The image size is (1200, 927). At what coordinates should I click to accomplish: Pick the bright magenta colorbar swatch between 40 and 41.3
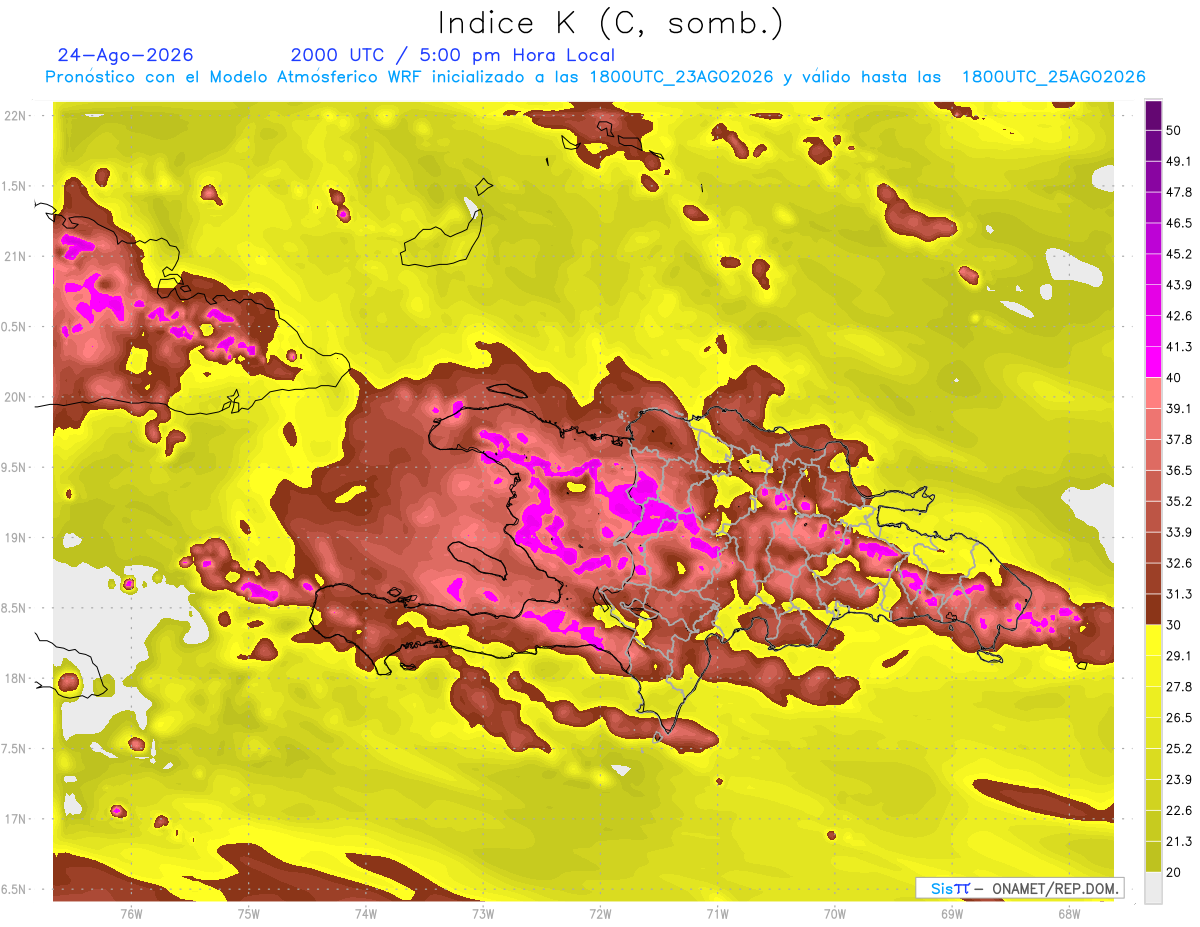coord(1153,362)
